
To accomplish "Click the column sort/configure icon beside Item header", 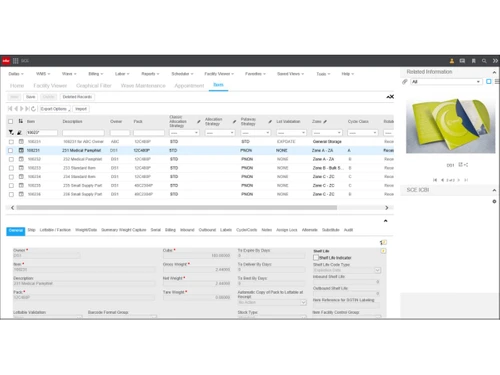I will click(21, 121).
